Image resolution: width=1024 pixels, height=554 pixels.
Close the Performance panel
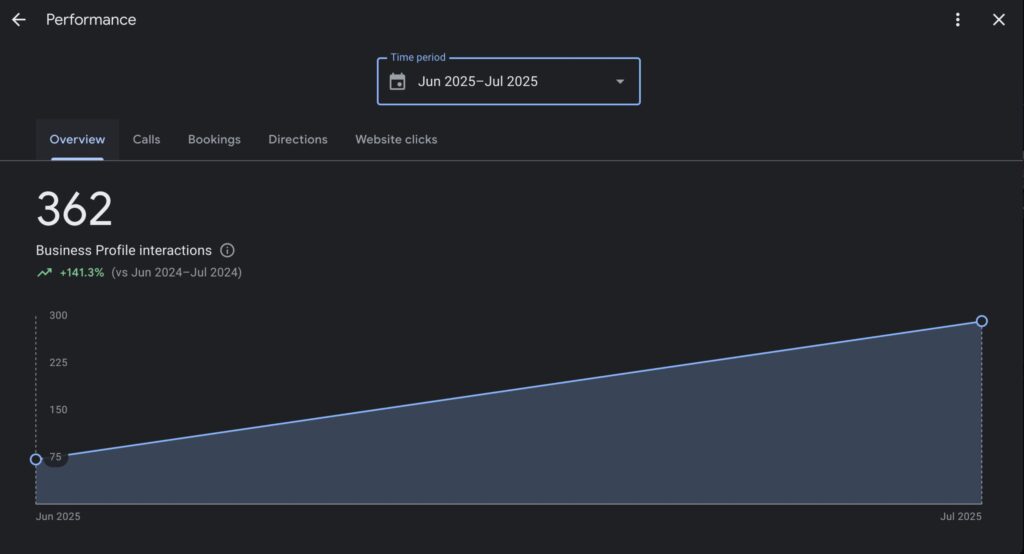pyautogui.click(x=999, y=20)
